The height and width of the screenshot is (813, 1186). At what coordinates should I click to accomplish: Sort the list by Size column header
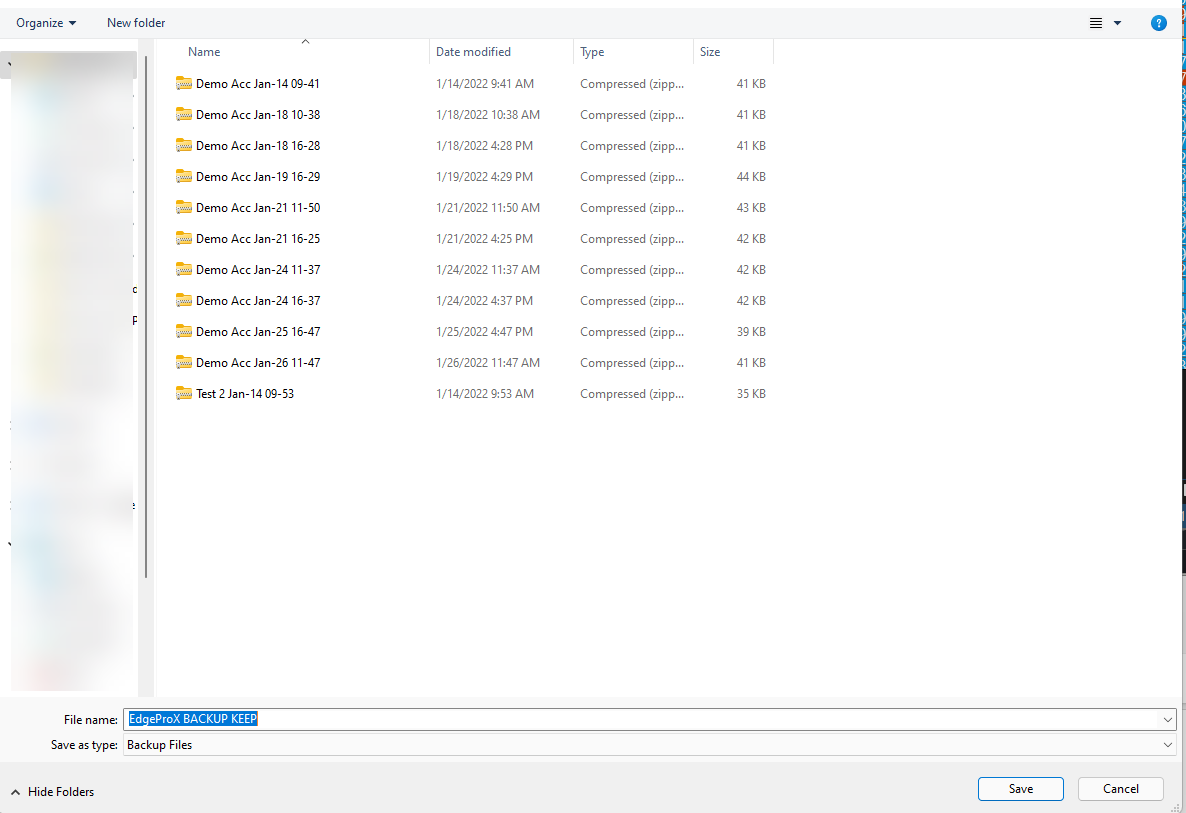pos(710,52)
